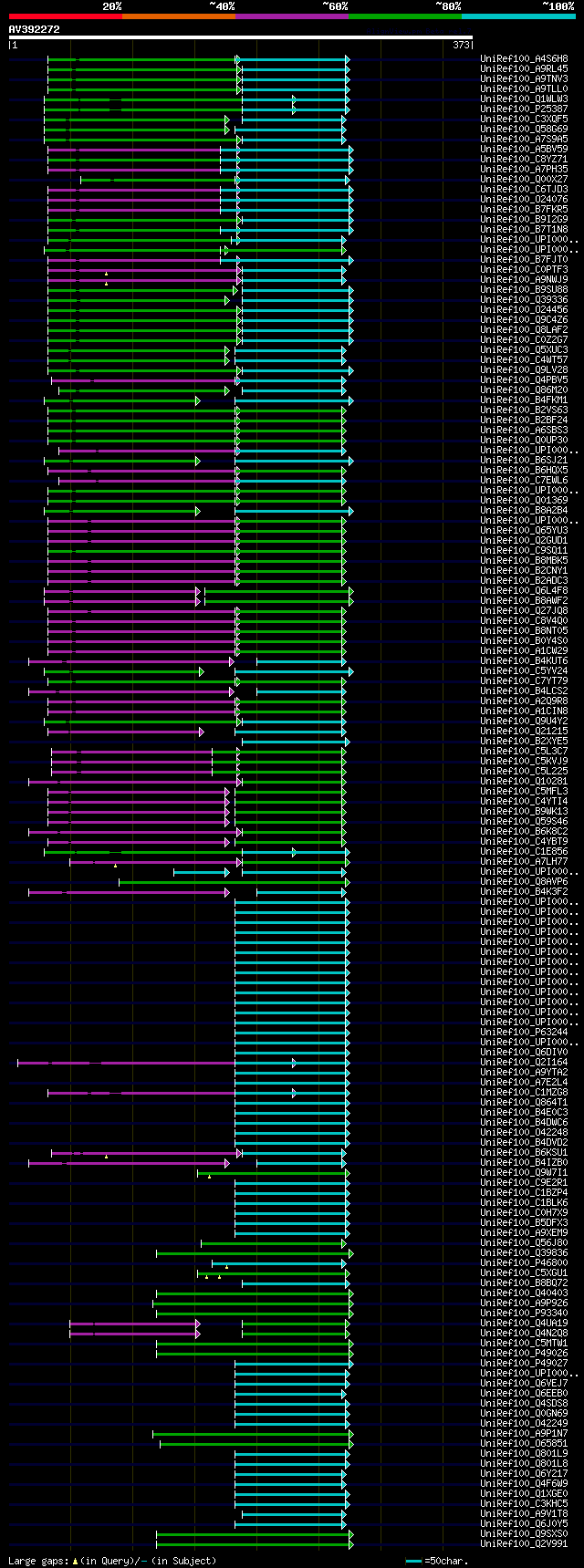
Task: Click hit label UniRef100_C5L3C7
Action: point(524,751)
